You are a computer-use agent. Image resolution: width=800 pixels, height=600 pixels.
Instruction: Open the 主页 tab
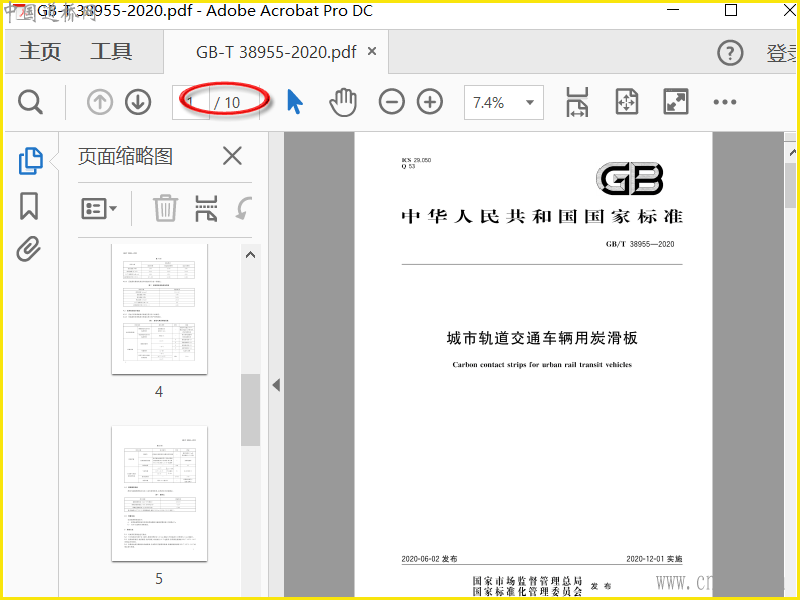click(x=40, y=52)
